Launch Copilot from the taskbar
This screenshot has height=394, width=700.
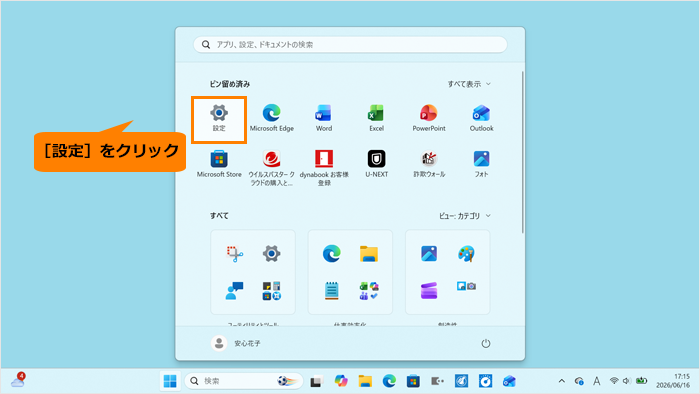click(341, 381)
